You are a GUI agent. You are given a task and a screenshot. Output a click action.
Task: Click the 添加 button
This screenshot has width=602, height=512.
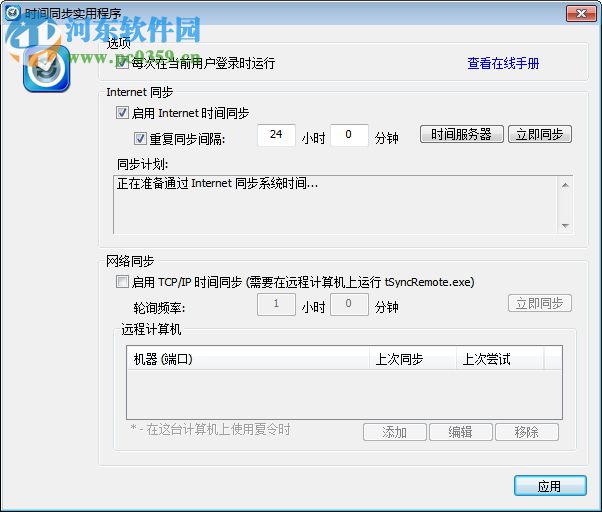click(395, 432)
